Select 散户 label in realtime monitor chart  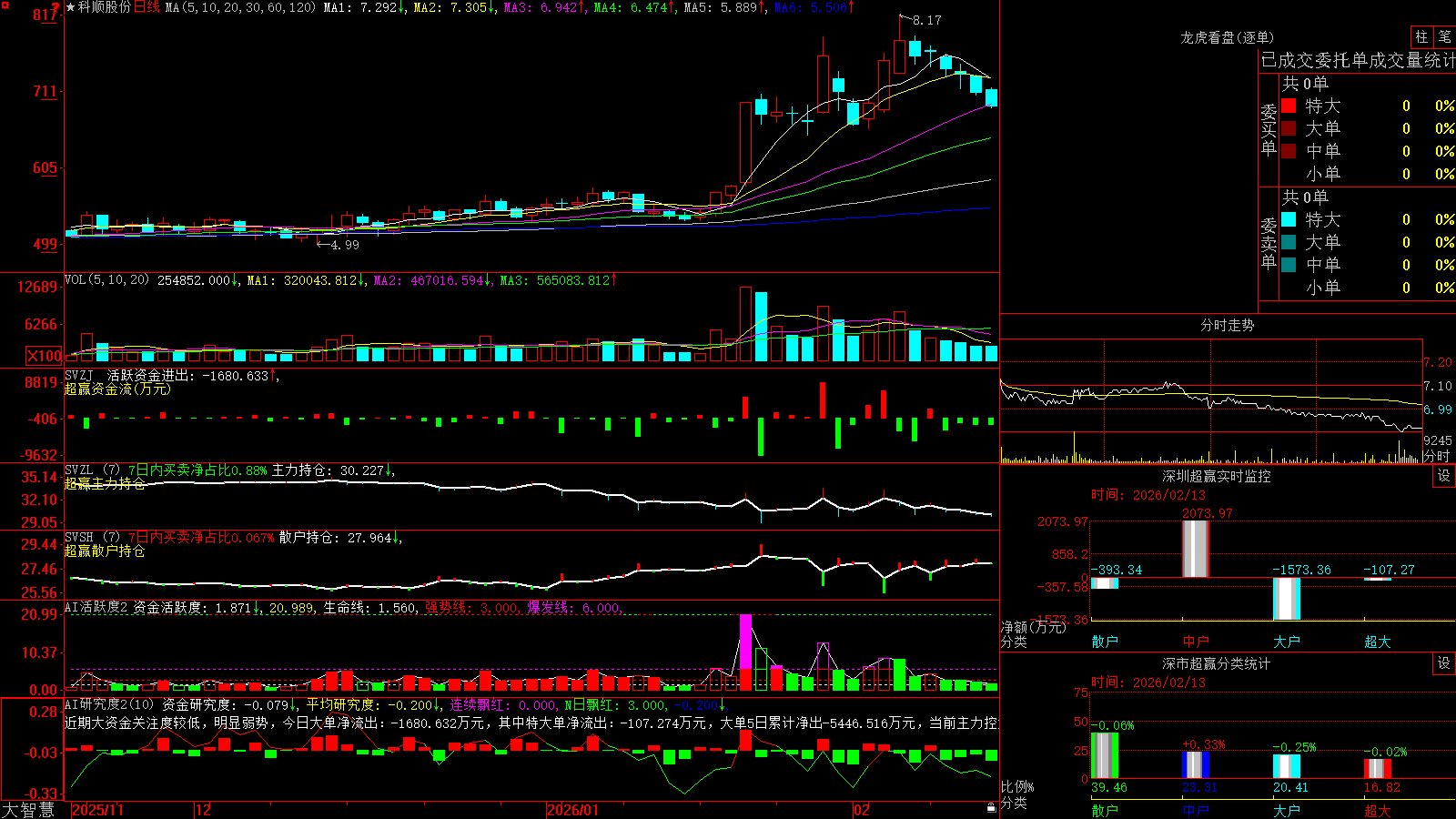[1105, 642]
